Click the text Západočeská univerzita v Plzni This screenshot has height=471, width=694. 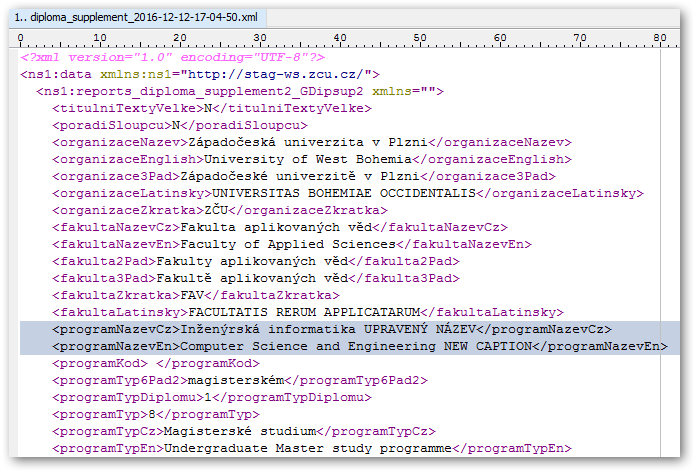[x=308, y=143]
